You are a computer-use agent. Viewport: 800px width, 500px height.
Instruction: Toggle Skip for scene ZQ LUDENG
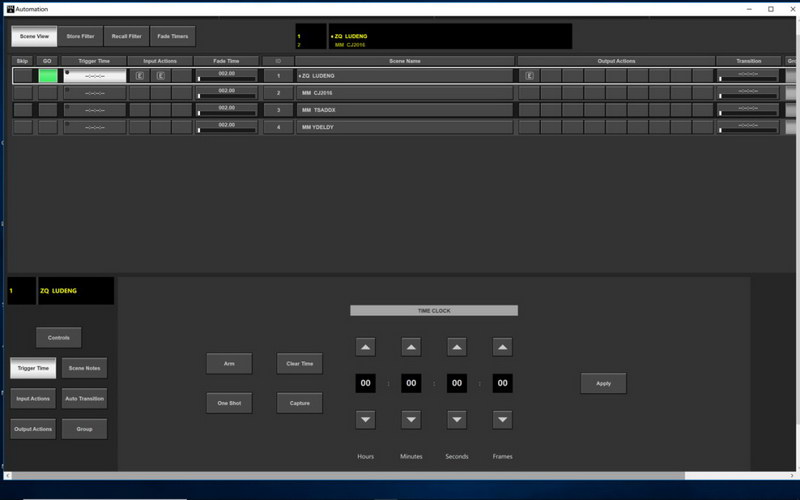[22, 76]
